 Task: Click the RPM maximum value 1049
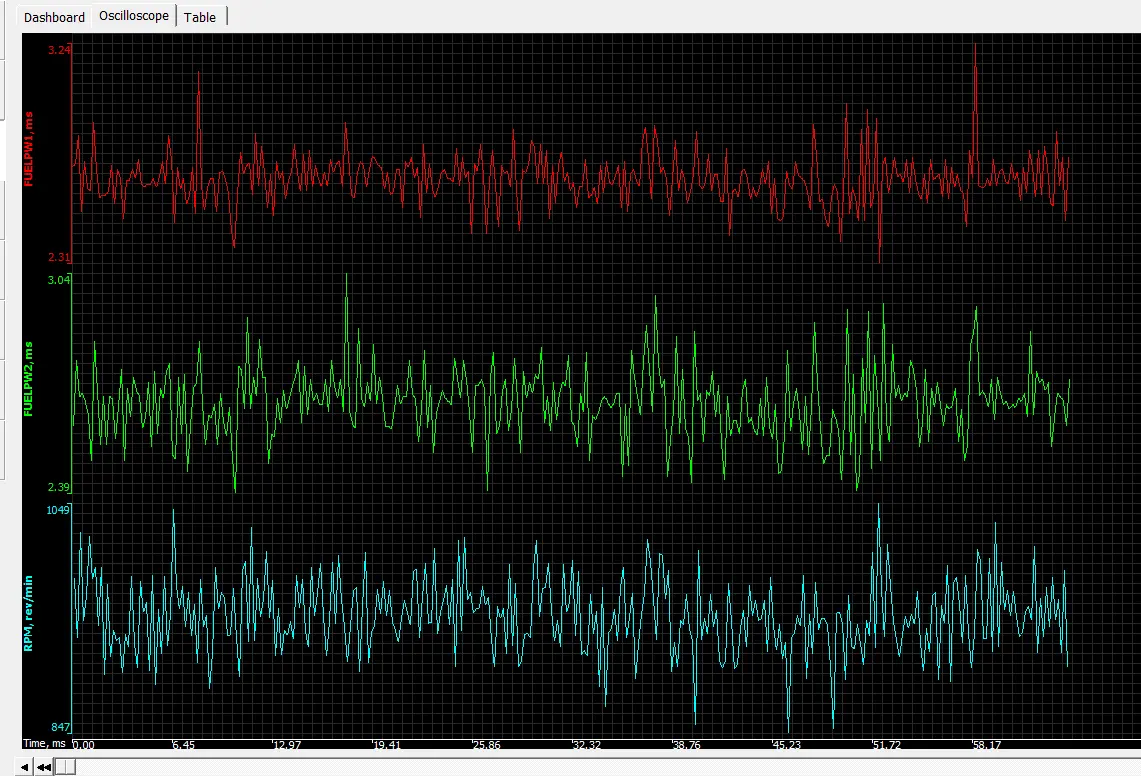[x=58, y=510]
